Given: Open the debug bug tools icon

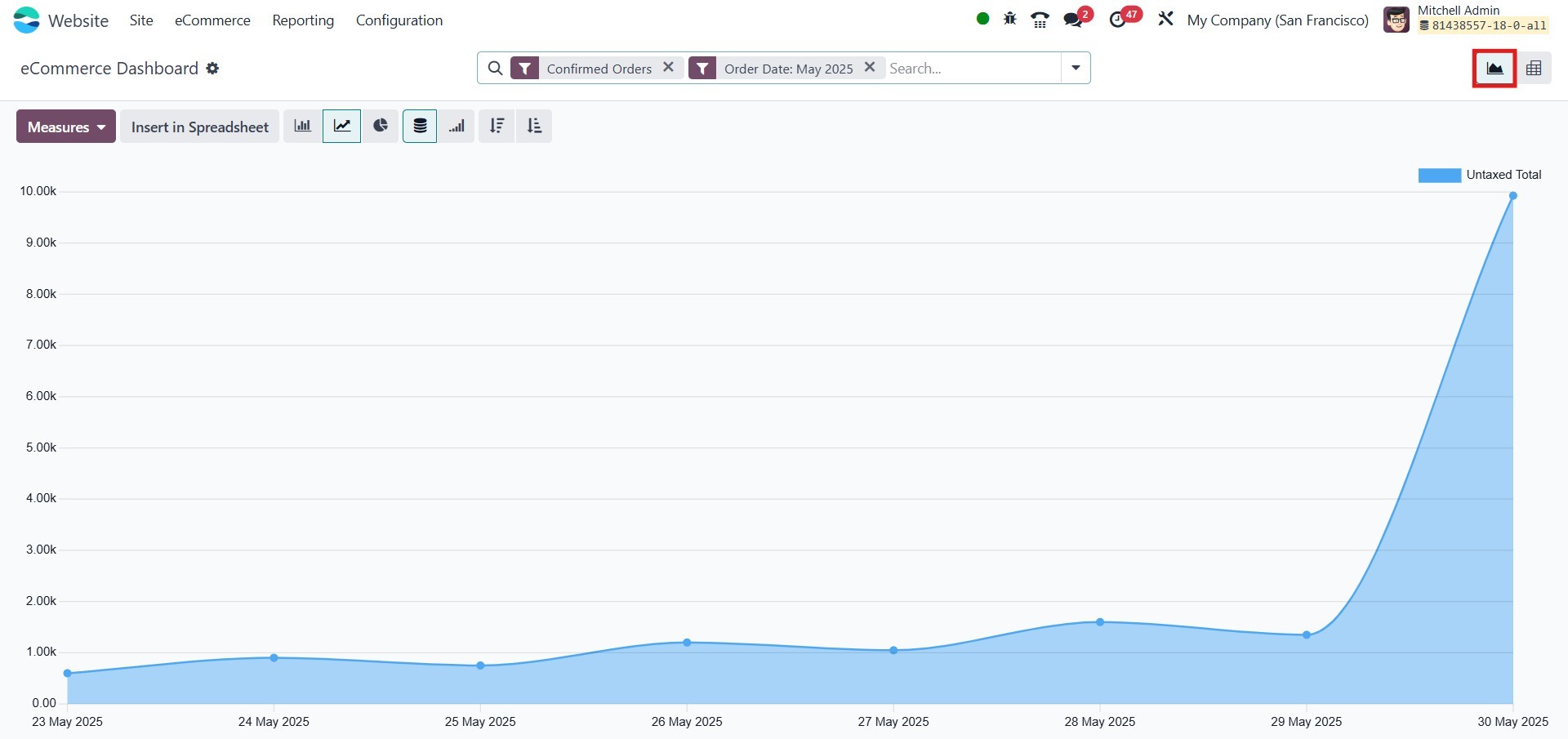Looking at the screenshot, I should 1010,19.
